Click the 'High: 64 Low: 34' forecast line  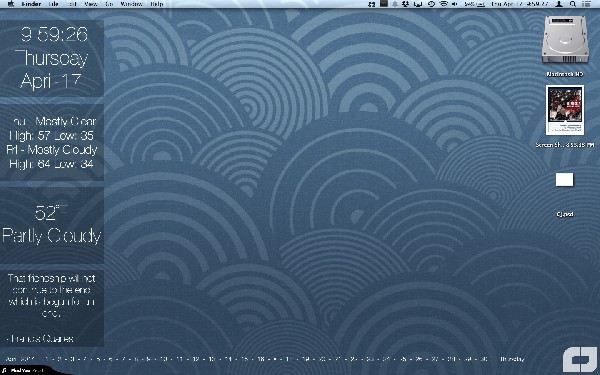51,164
